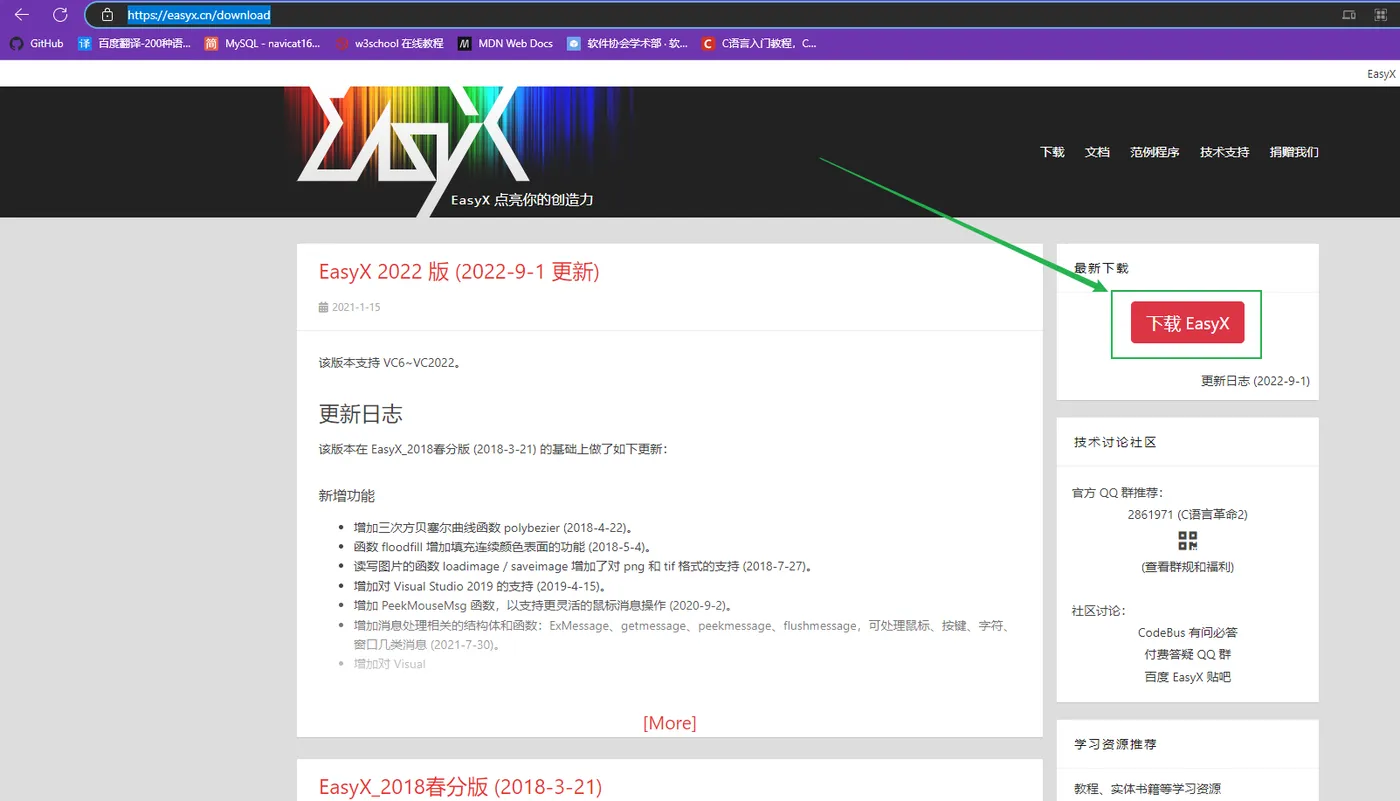Viewport: 1400px width, 801px height.
Task: Open the 范例程序 navigation menu item
Action: click(1155, 152)
